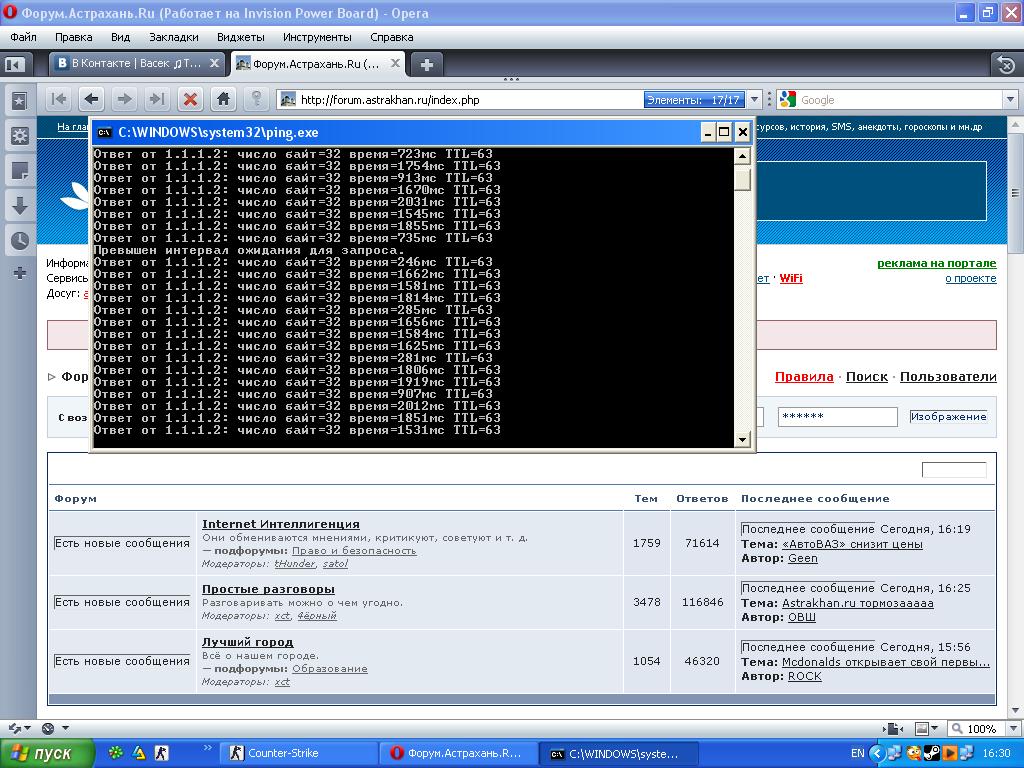The height and width of the screenshot is (768, 1024).
Task: Open the Файл menu
Action: coord(24,37)
